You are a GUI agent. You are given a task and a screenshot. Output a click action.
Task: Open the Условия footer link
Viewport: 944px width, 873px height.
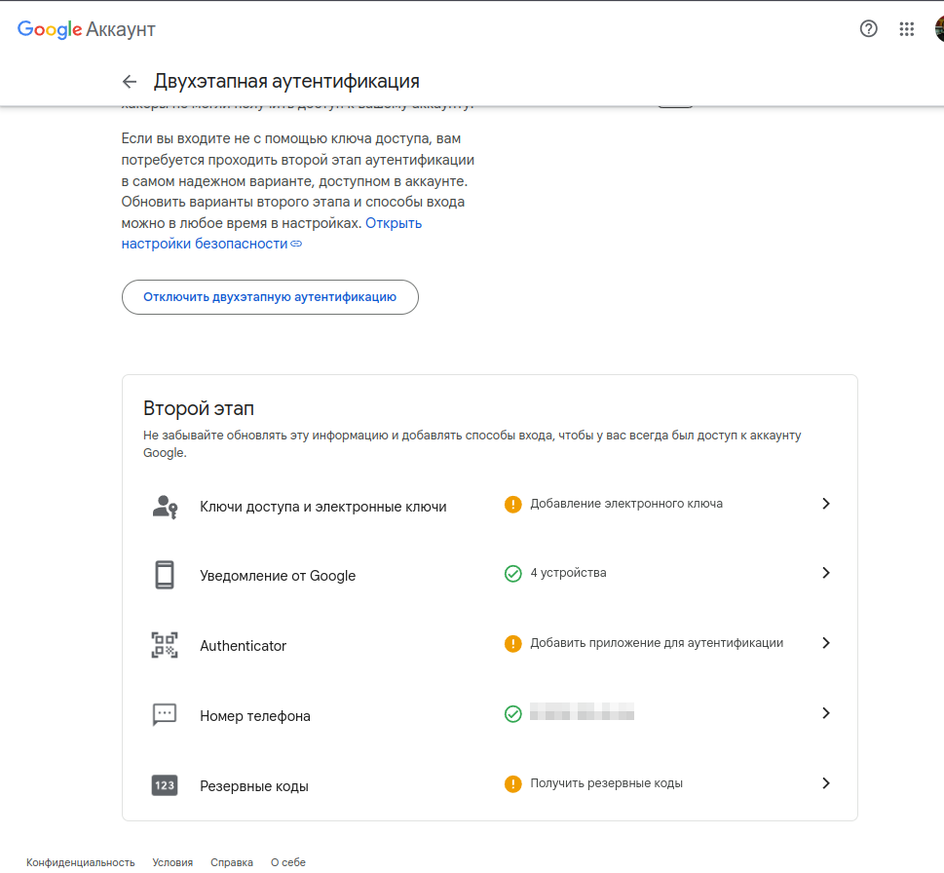coord(172,862)
